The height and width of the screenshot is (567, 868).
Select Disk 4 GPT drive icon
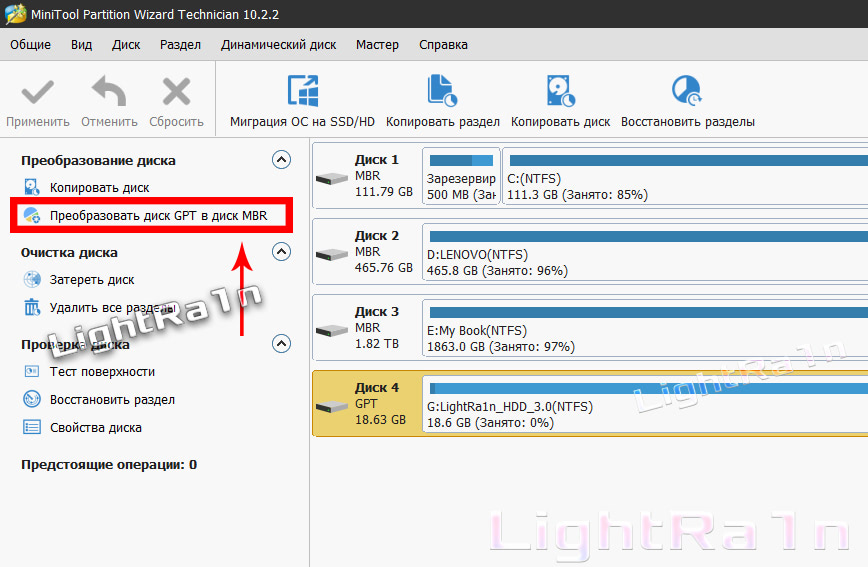(331, 406)
